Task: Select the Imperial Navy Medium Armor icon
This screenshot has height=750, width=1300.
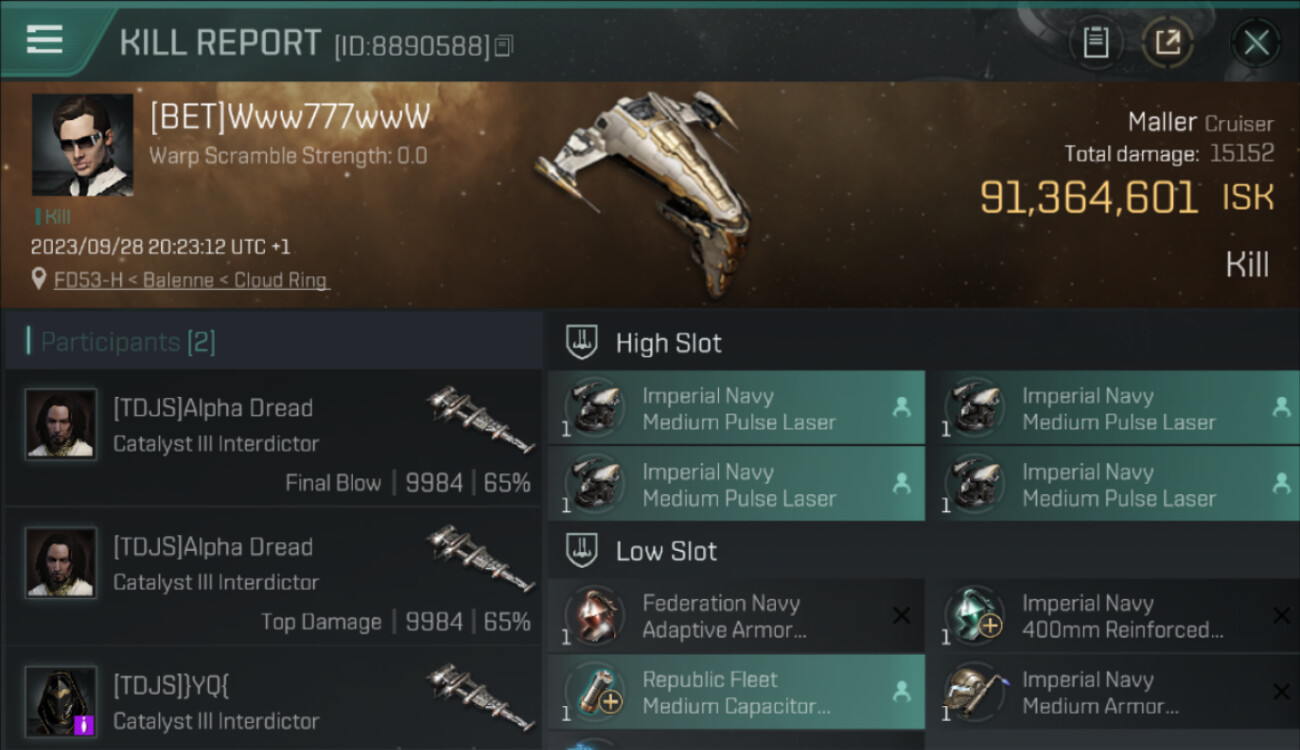Action: click(x=975, y=691)
